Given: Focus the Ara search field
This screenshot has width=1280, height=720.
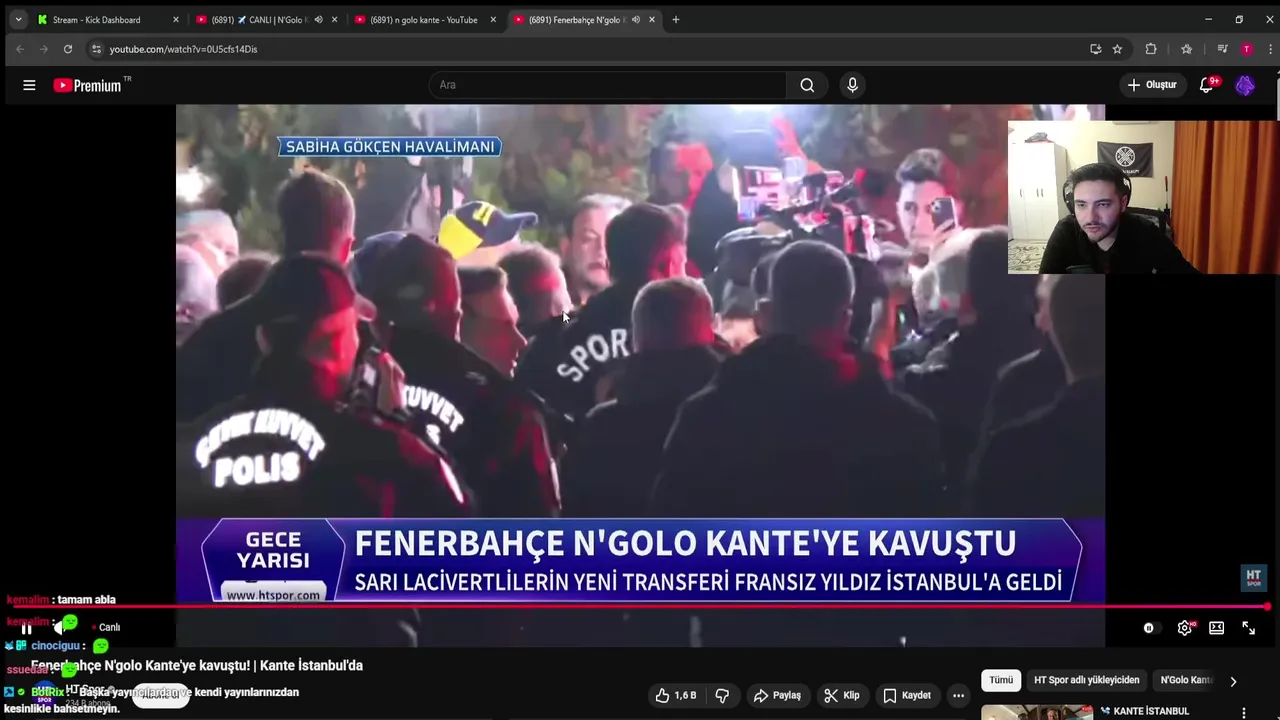Looking at the screenshot, I should (608, 85).
